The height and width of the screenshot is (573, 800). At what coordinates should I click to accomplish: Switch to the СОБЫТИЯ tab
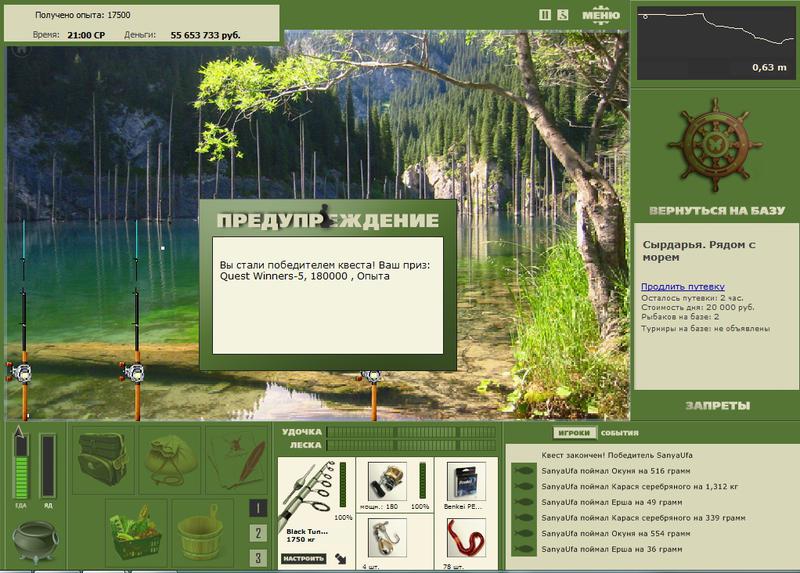pyautogui.click(x=619, y=433)
